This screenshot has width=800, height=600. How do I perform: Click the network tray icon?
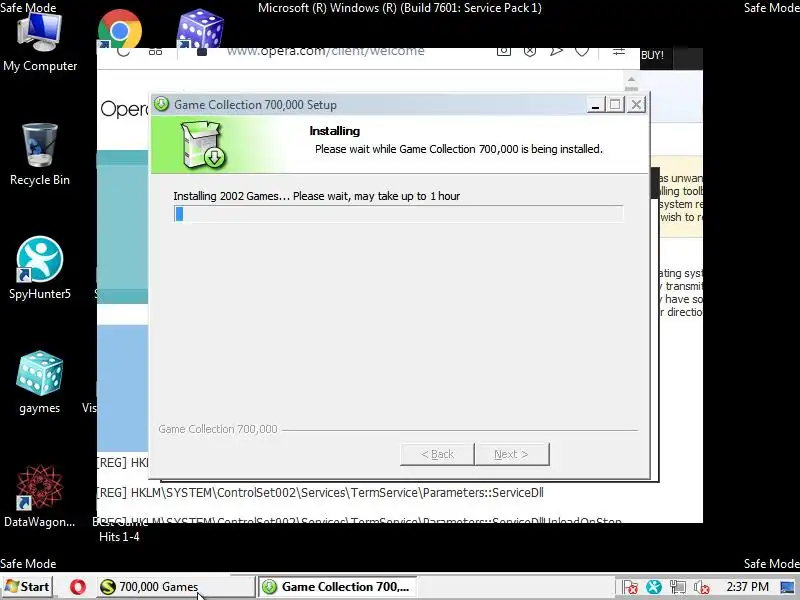click(x=678, y=587)
